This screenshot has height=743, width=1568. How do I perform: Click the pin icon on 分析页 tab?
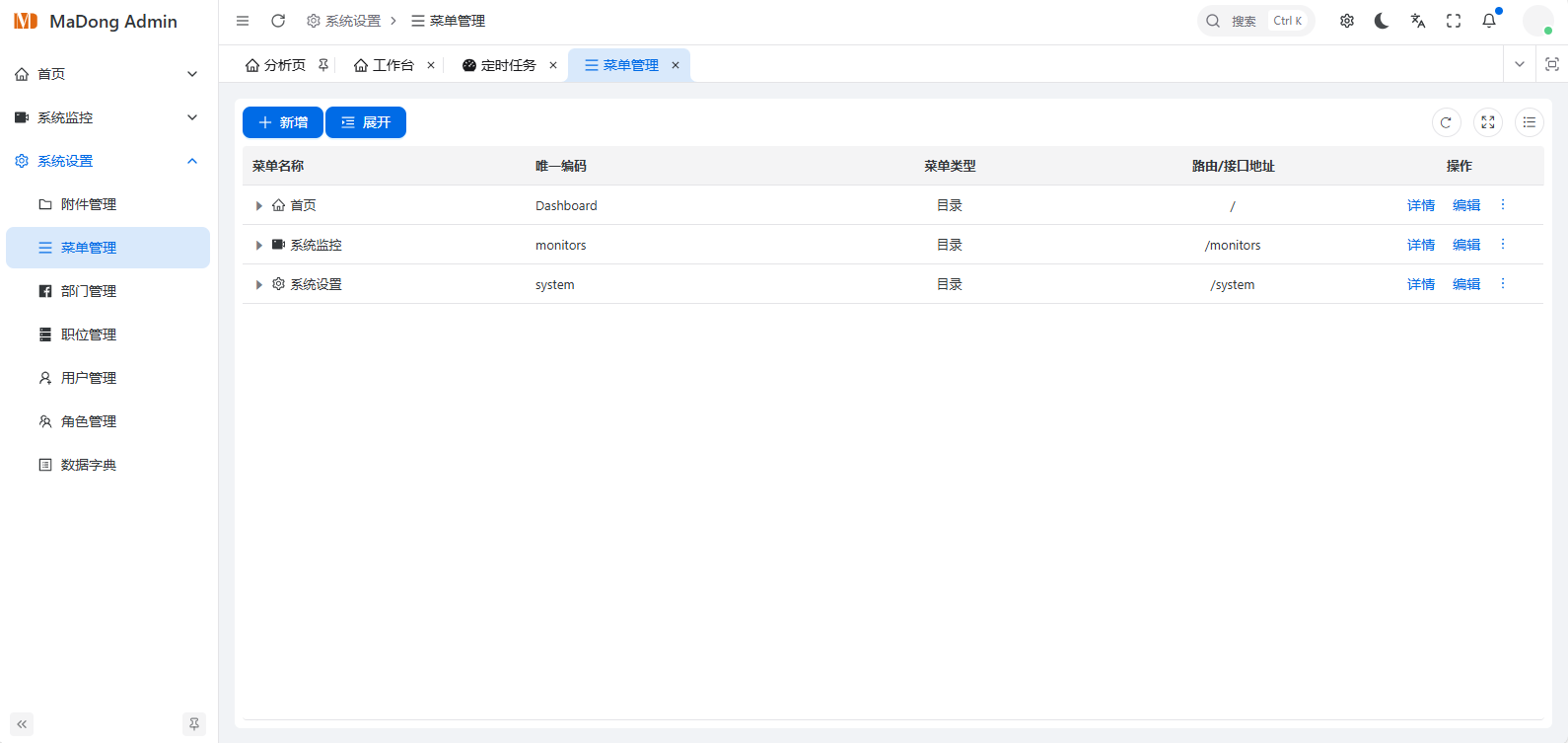point(323,65)
